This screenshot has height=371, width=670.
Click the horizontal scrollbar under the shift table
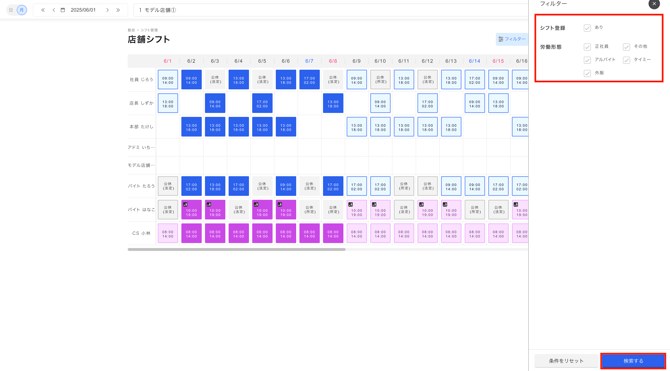click(x=236, y=249)
